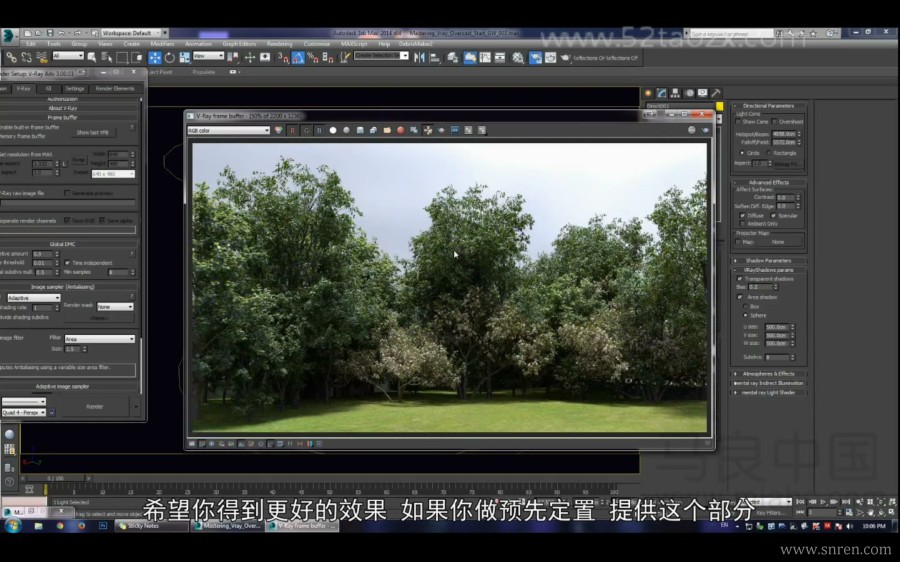This screenshot has width=900, height=562.
Task: Open the RGB color channel dropdown
Action: click(228, 130)
